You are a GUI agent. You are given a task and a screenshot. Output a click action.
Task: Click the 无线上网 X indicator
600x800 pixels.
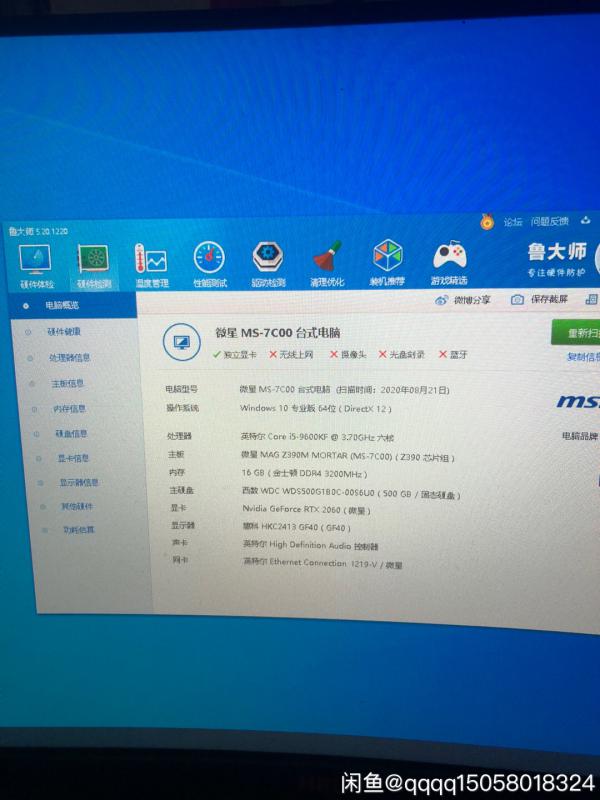coord(291,354)
